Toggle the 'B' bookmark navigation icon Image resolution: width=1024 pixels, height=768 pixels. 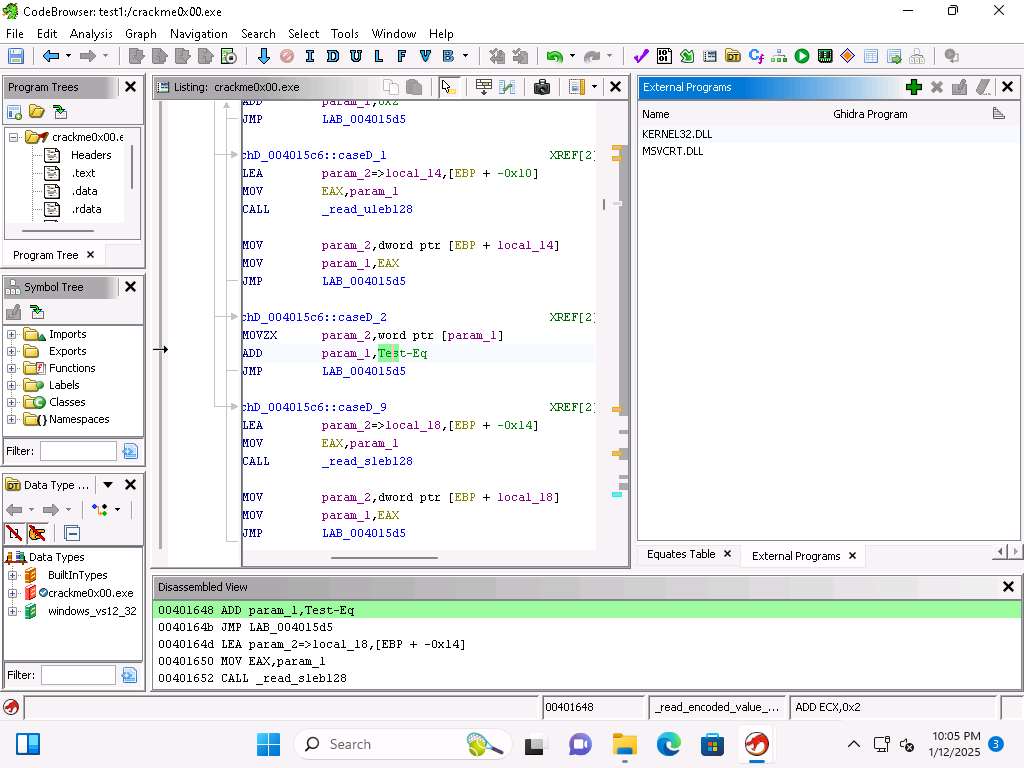[448, 57]
